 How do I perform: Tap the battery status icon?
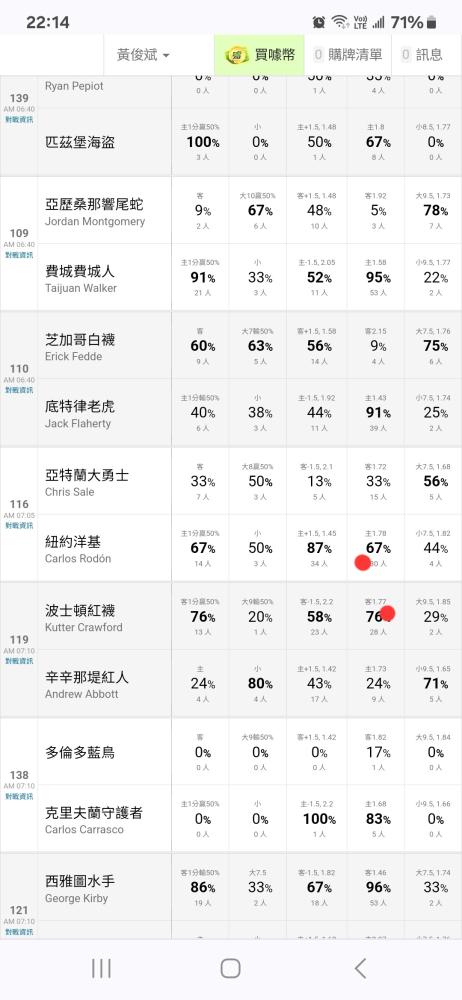[432, 22]
